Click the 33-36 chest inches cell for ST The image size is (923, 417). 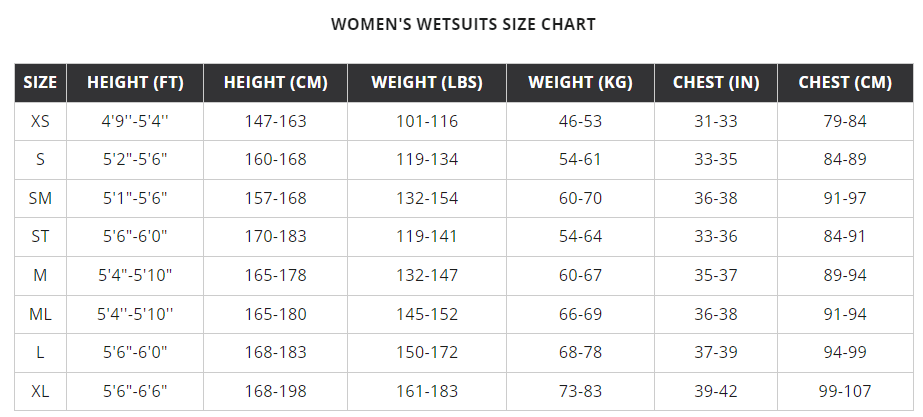tap(716, 237)
